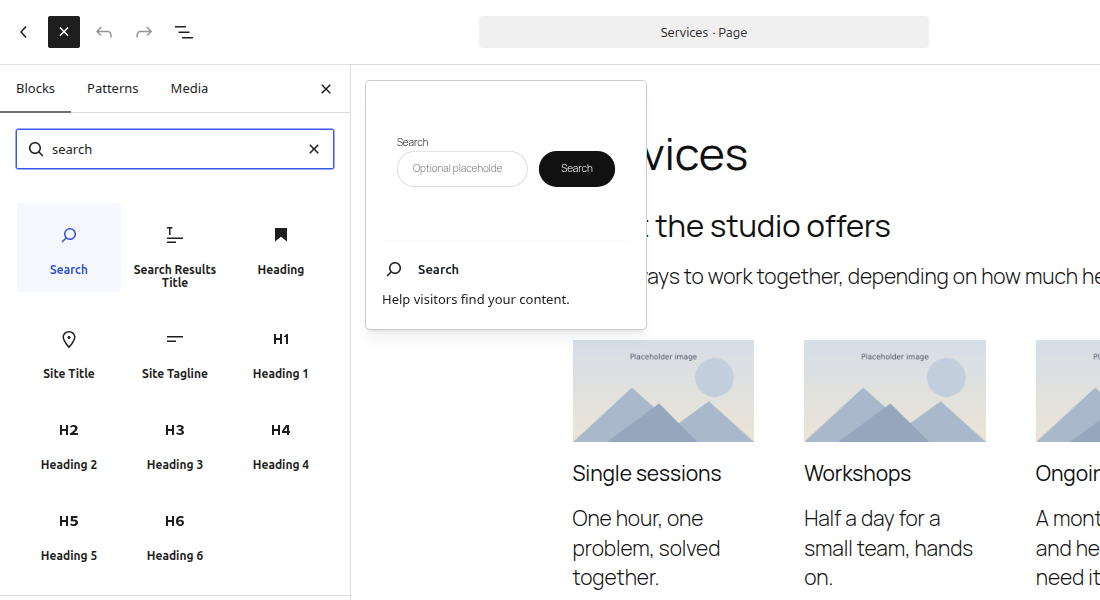Insert the Heading block with bookmark icon
This screenshot has height=600, width=1100.
point(281,248)
